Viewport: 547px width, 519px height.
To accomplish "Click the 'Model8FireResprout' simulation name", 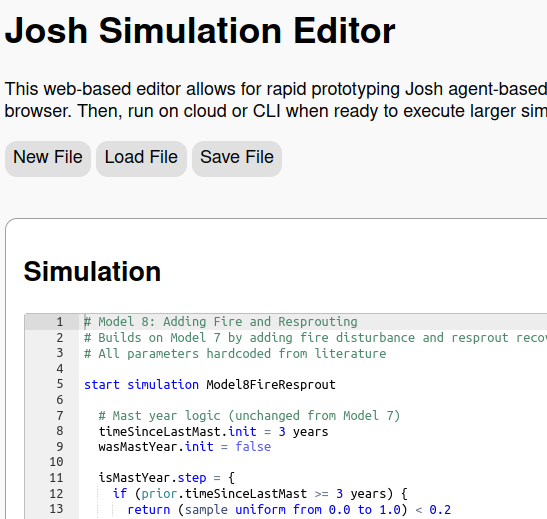I will tap(271, 385).
